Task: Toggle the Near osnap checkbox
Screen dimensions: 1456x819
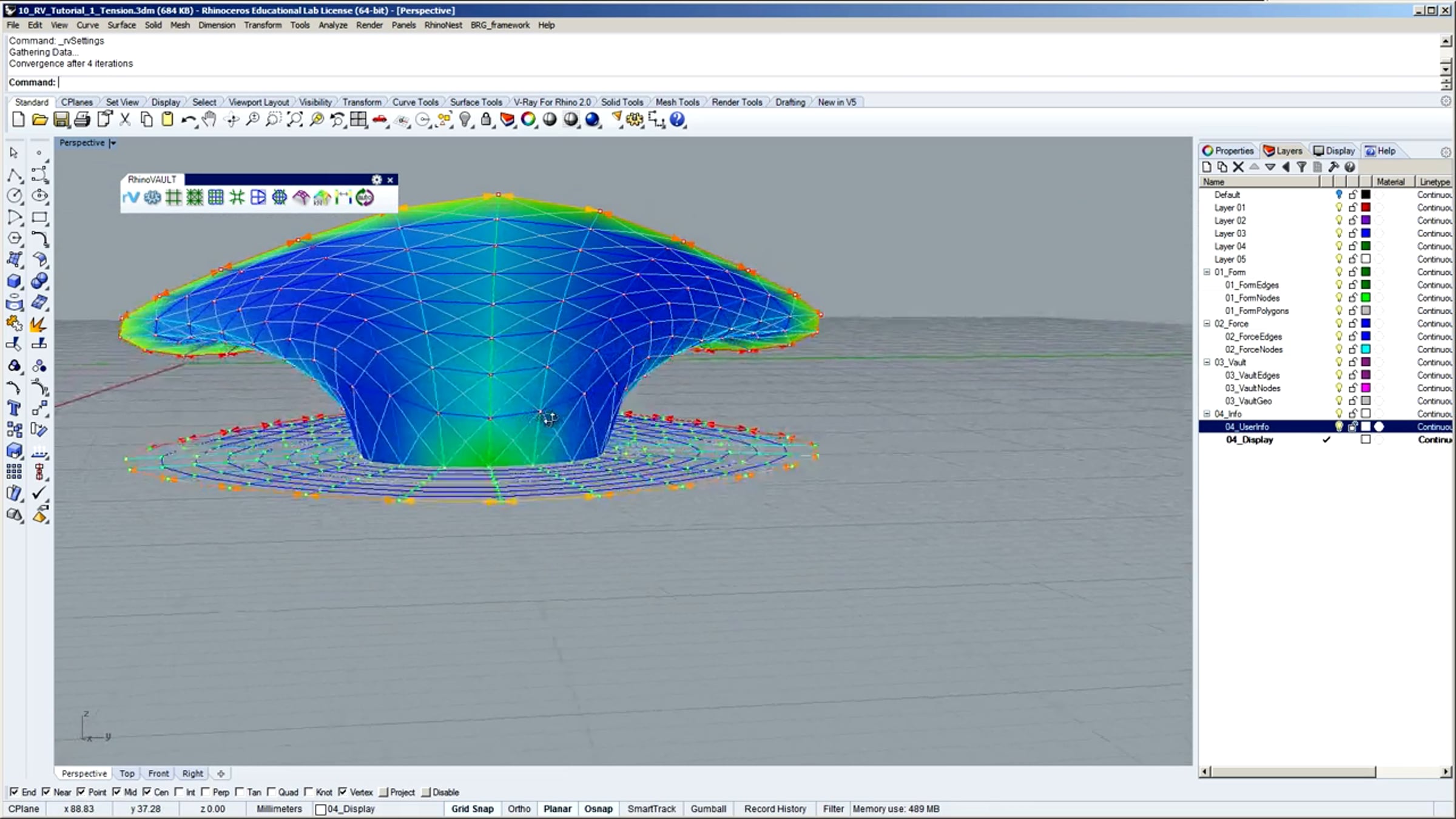Action: 45,792
